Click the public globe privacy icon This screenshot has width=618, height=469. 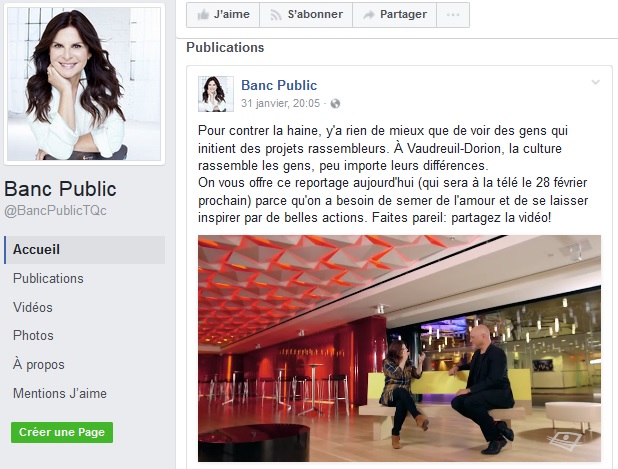click(x=335, y=104)
